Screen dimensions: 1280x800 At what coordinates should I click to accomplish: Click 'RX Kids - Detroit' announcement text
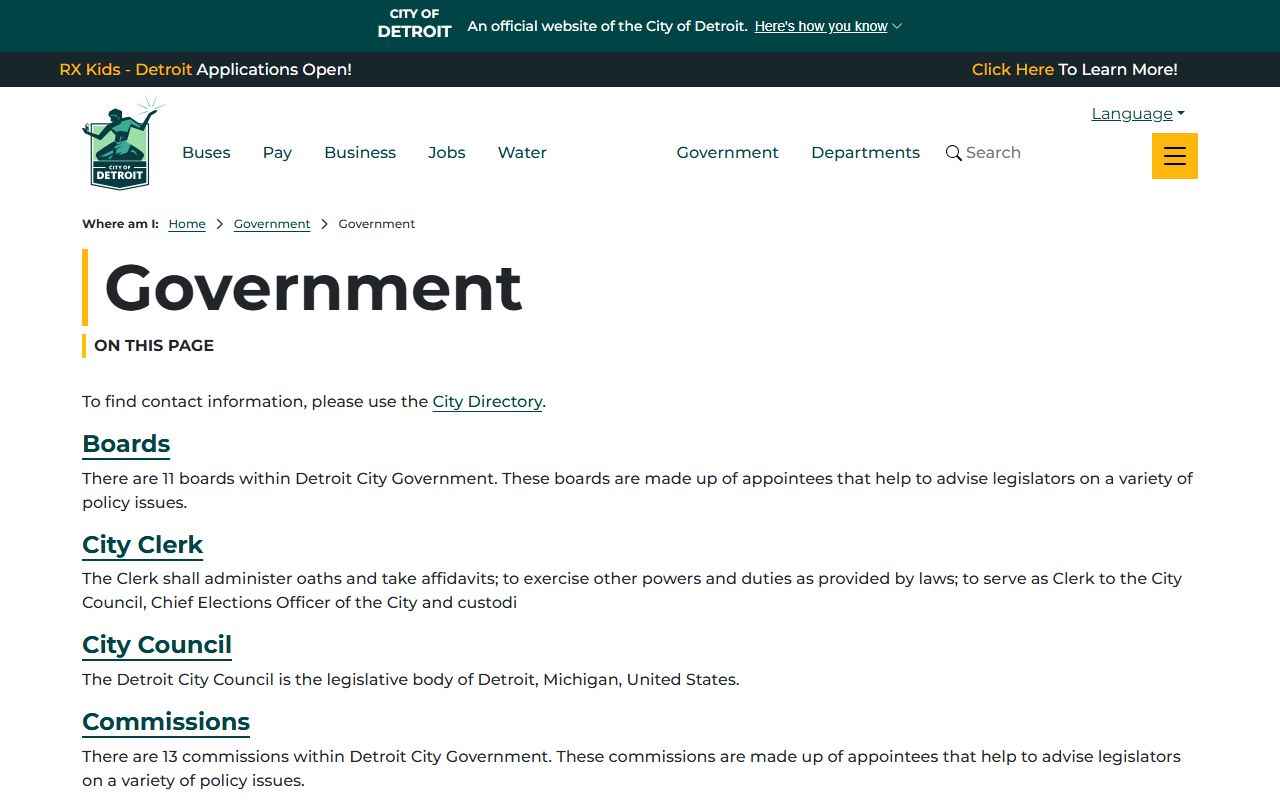(126, 70)
